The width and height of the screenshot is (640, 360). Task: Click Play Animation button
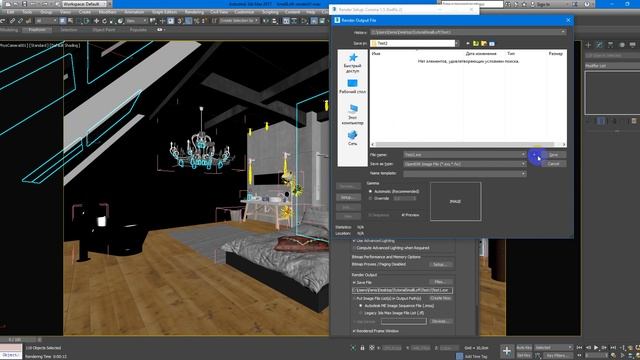(596, 348)
